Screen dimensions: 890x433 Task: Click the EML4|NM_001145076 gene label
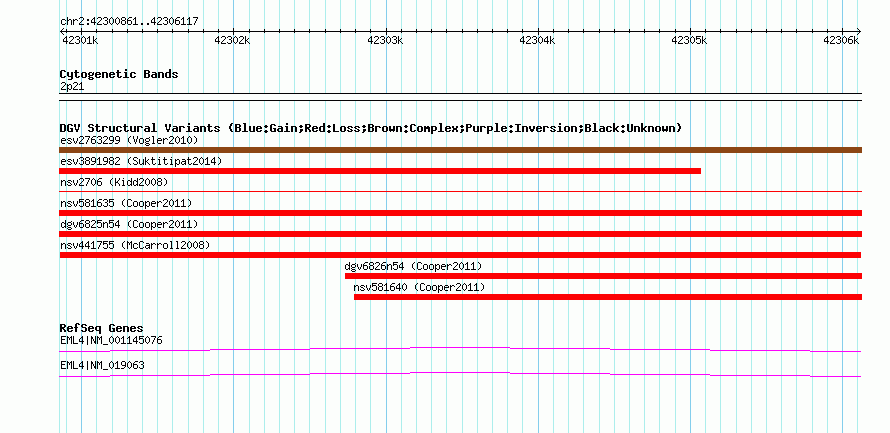[x=111, y=340]
